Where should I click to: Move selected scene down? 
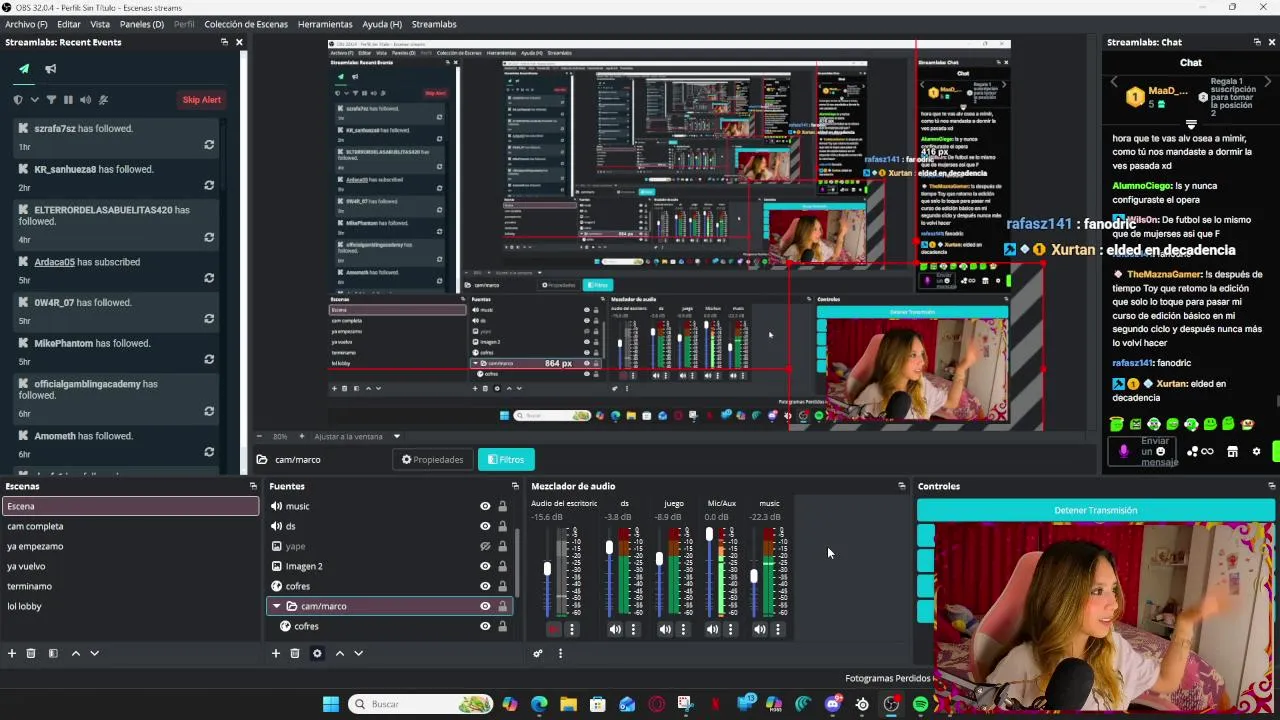coord(94,653)
